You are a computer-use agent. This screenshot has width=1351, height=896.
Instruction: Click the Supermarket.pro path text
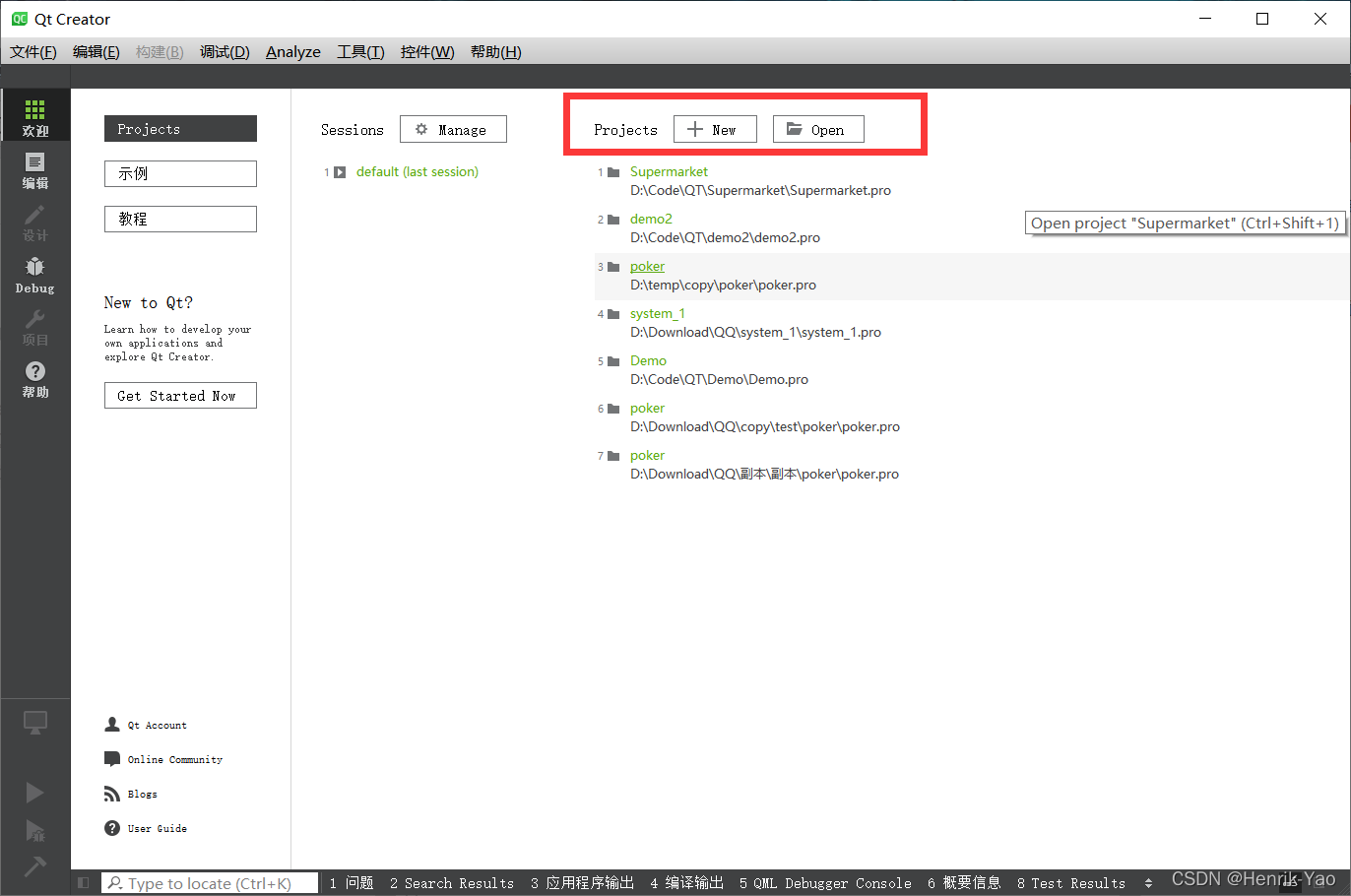coord(760,190)
